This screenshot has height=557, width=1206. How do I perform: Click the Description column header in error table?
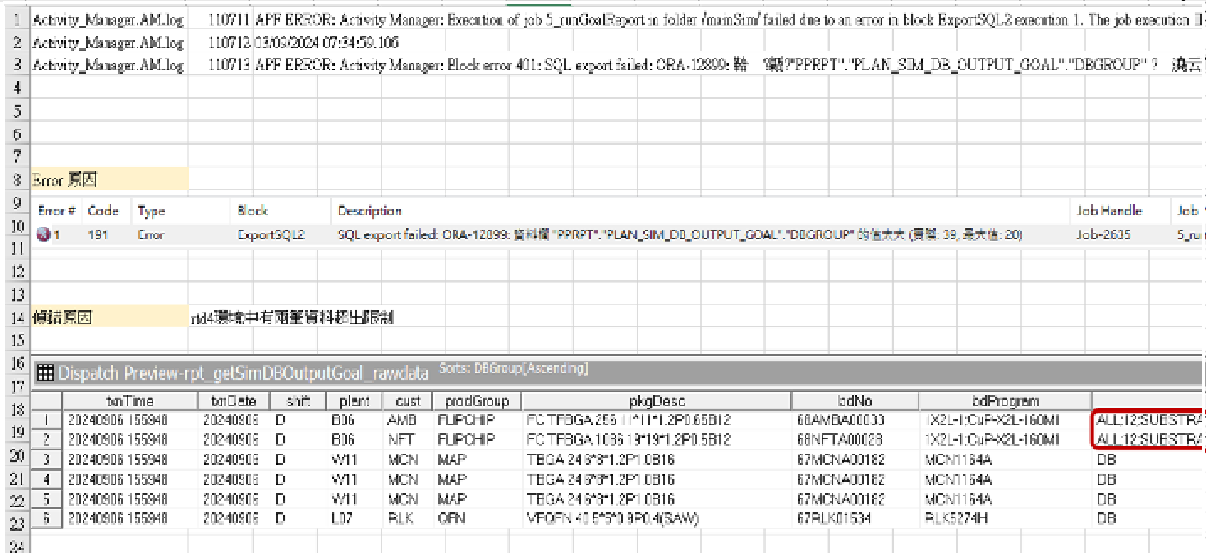[369, 211]
